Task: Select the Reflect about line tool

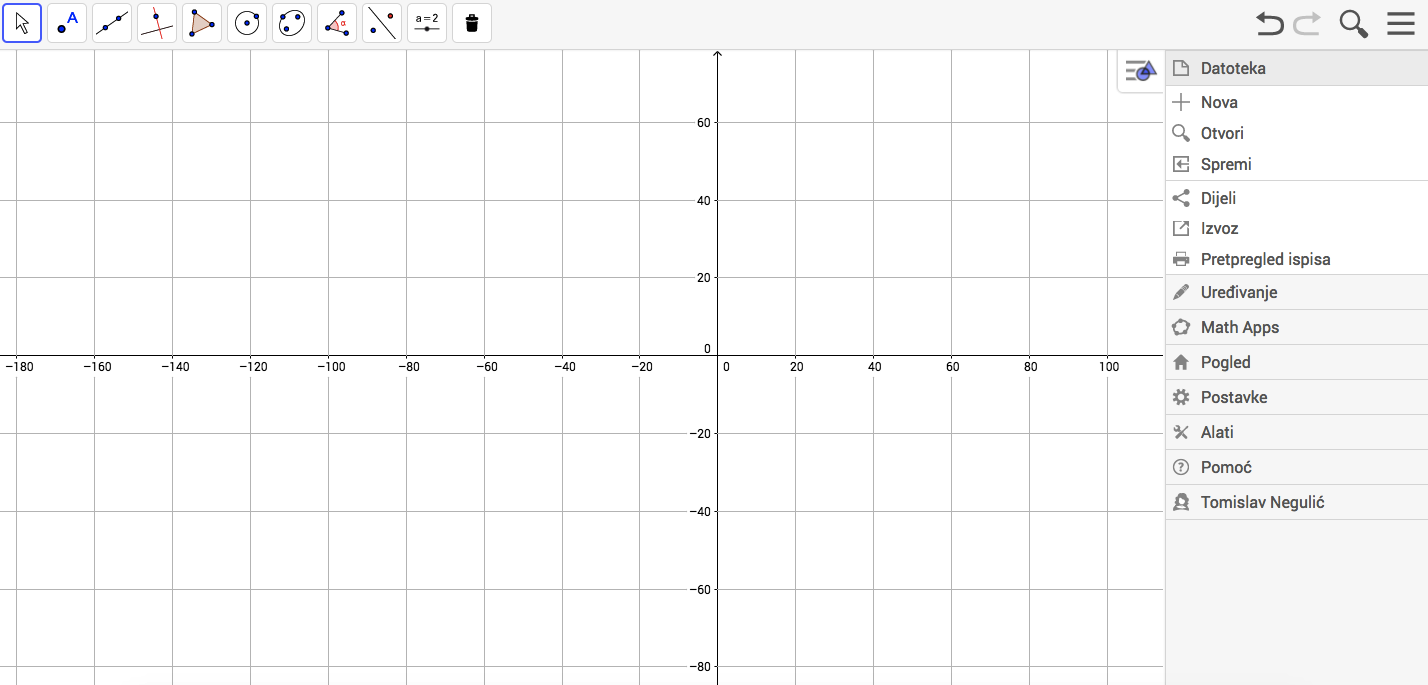Action: click(382, 23)
